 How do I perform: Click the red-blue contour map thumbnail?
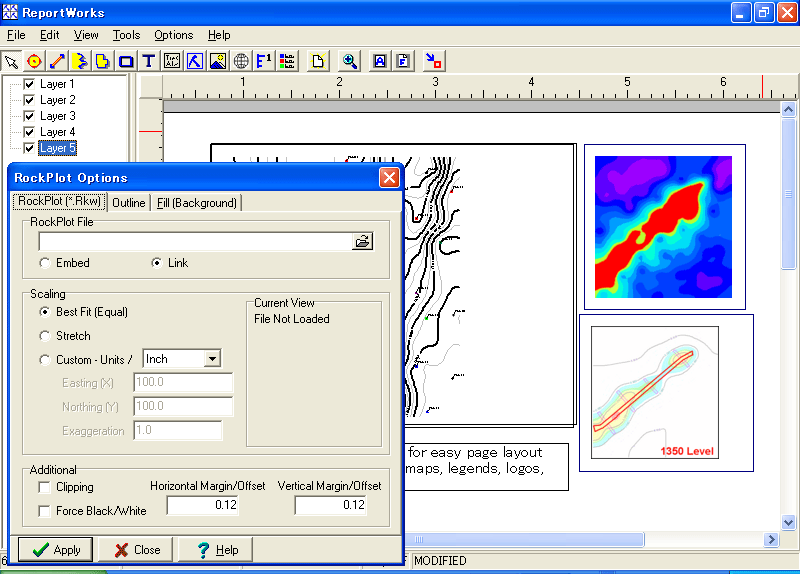[x=664, y=227]
